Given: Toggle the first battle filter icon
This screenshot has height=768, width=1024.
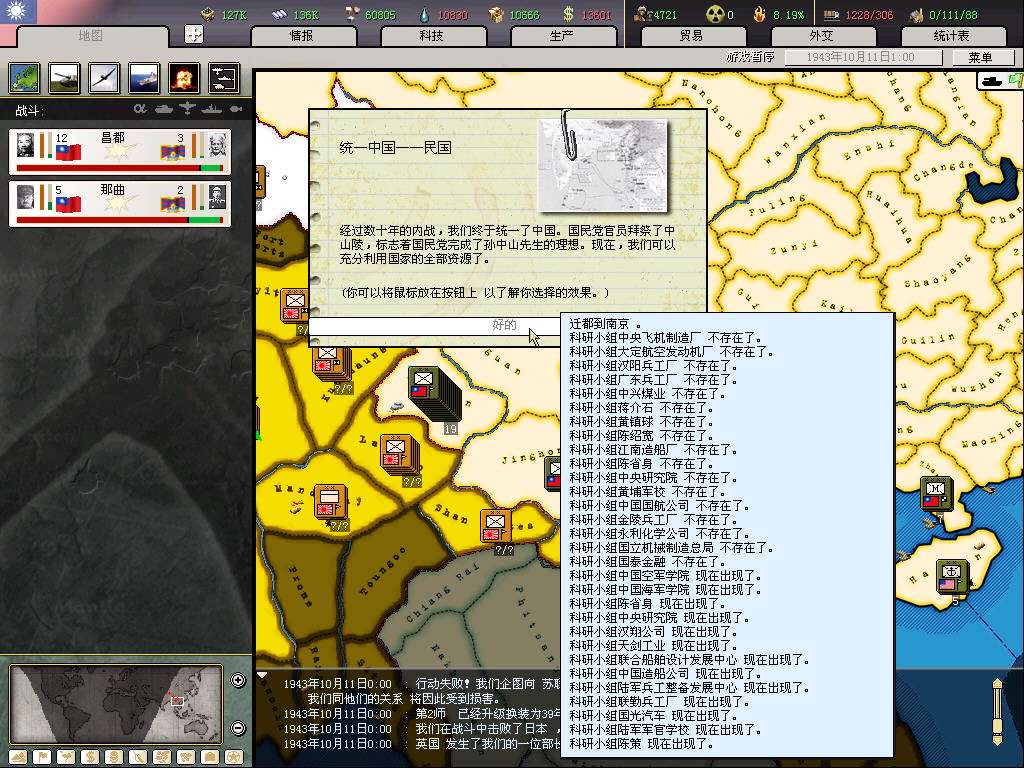Looking at the screenshot, I should [140, 108].
